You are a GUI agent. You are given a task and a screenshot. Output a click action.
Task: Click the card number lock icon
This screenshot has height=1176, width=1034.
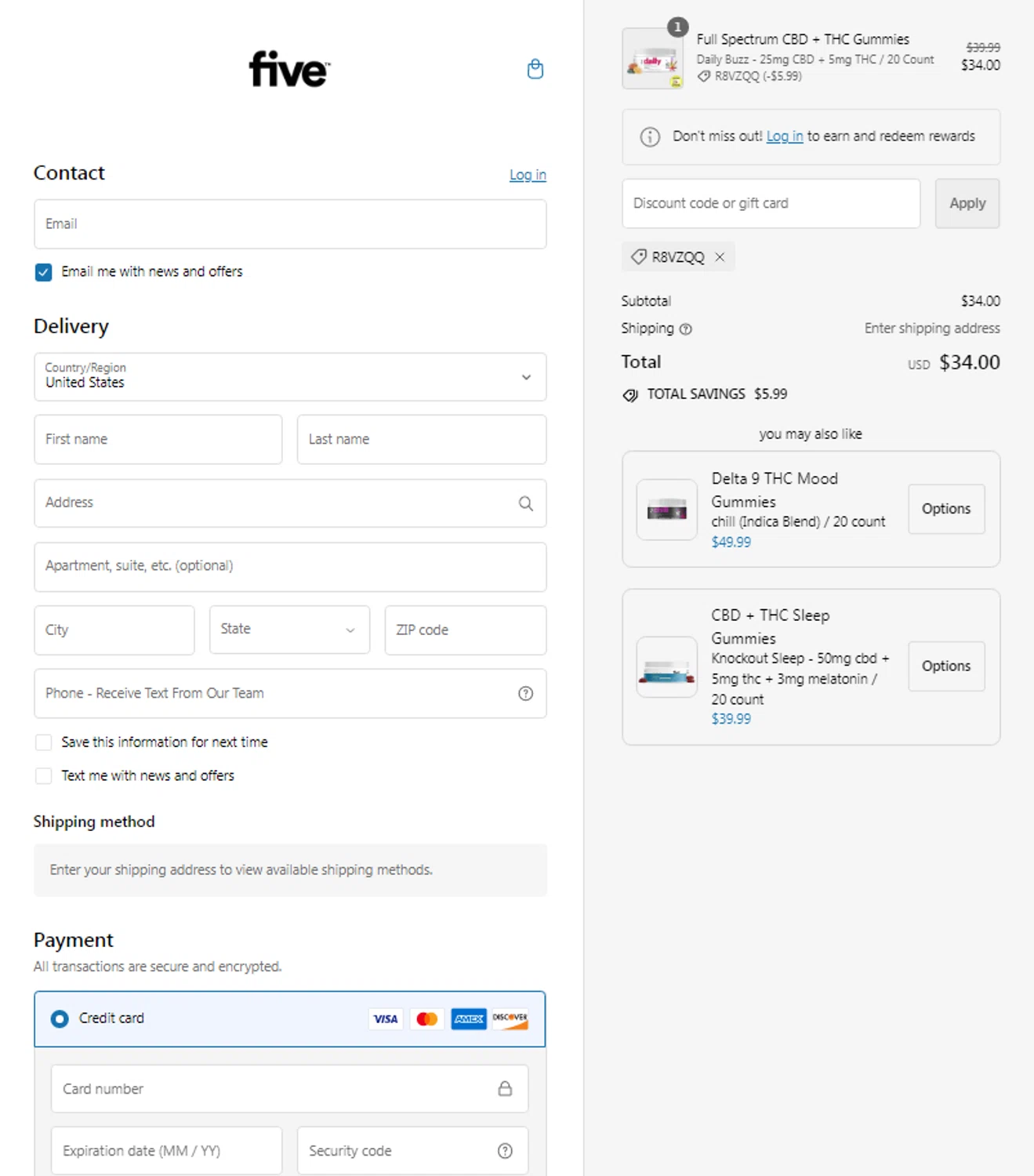click(x=505, y=1089)
